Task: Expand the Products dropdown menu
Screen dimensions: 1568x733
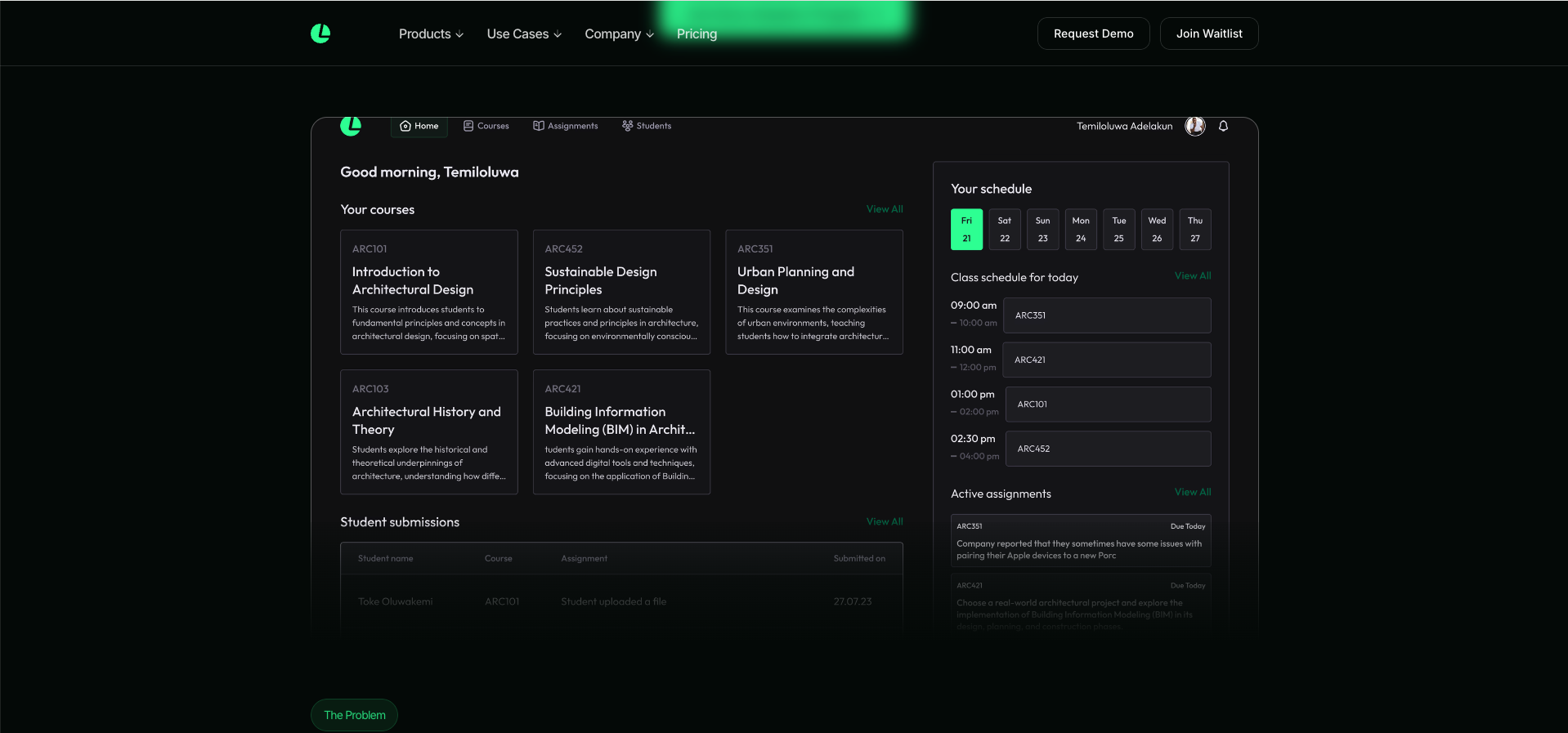Action: 431,34
